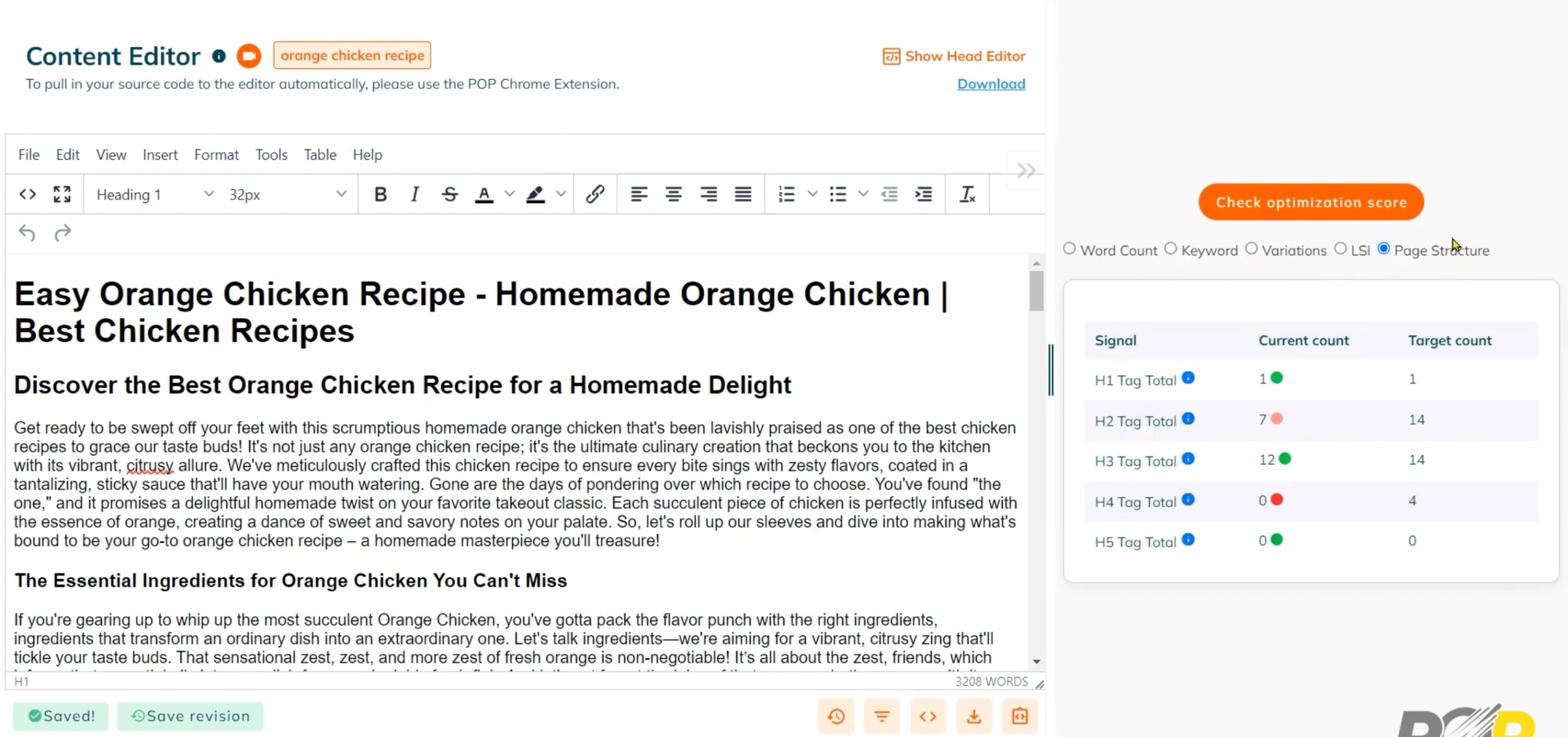The height and width of the screenshot is (737, 1568).
Task: Click the orange revision history clock button
Action: (836, 716)
